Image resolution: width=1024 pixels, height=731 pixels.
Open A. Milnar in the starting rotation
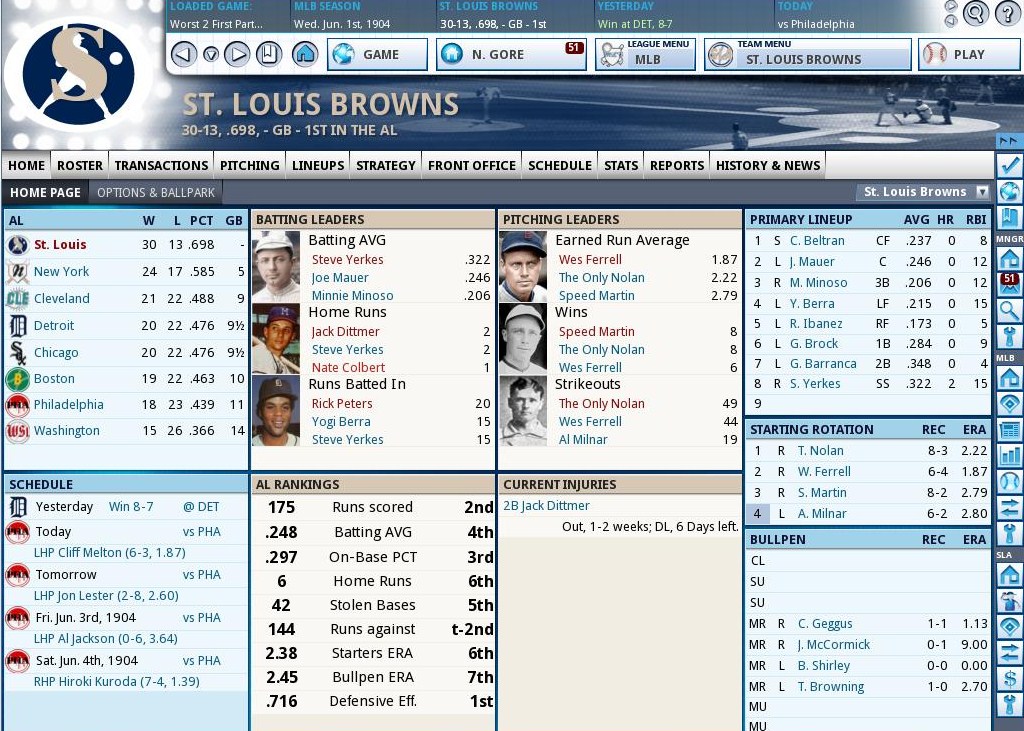pyautogui.click(x=822, y=514)
